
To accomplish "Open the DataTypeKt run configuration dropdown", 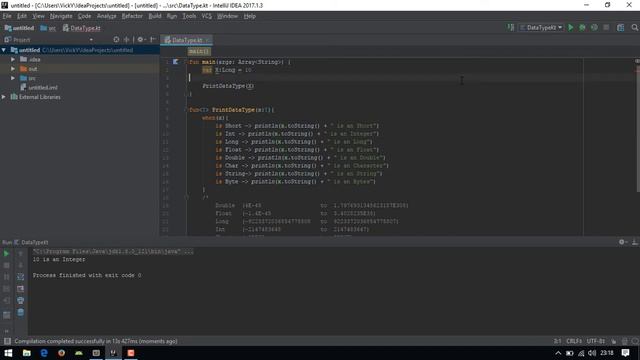I will pyautogui.click(x=541, y=27).
